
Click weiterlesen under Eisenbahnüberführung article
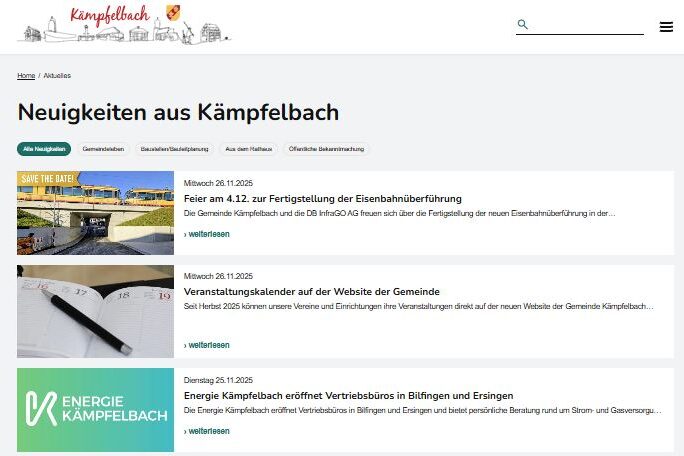(207, 234)
